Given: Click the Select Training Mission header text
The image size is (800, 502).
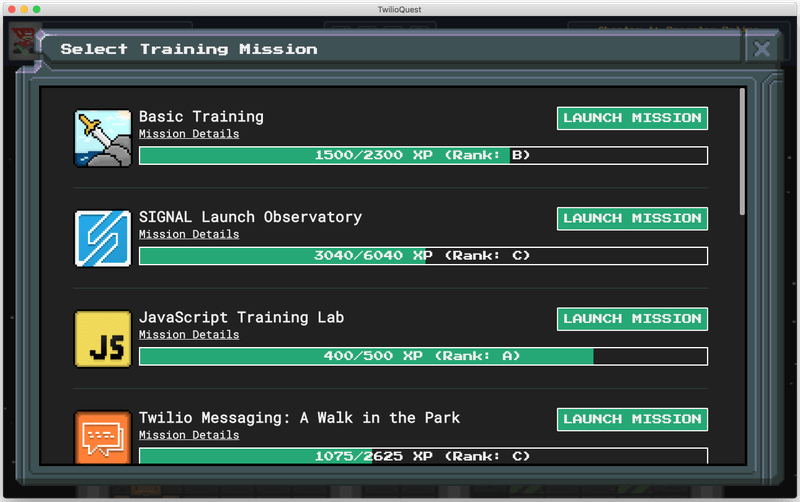Looking at the screenshot, I should click(189, 49).
